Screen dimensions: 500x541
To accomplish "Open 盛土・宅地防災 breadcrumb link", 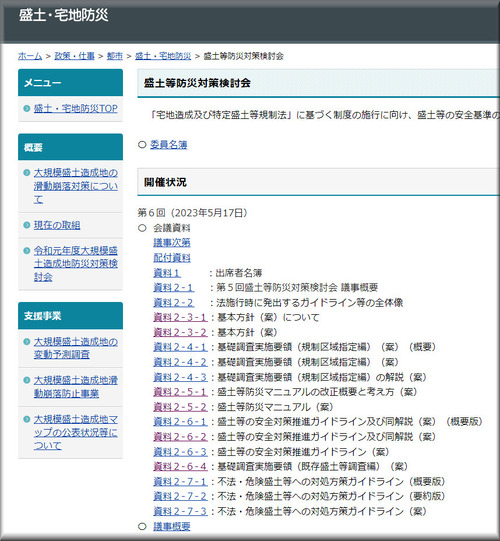I will point(163,56).
